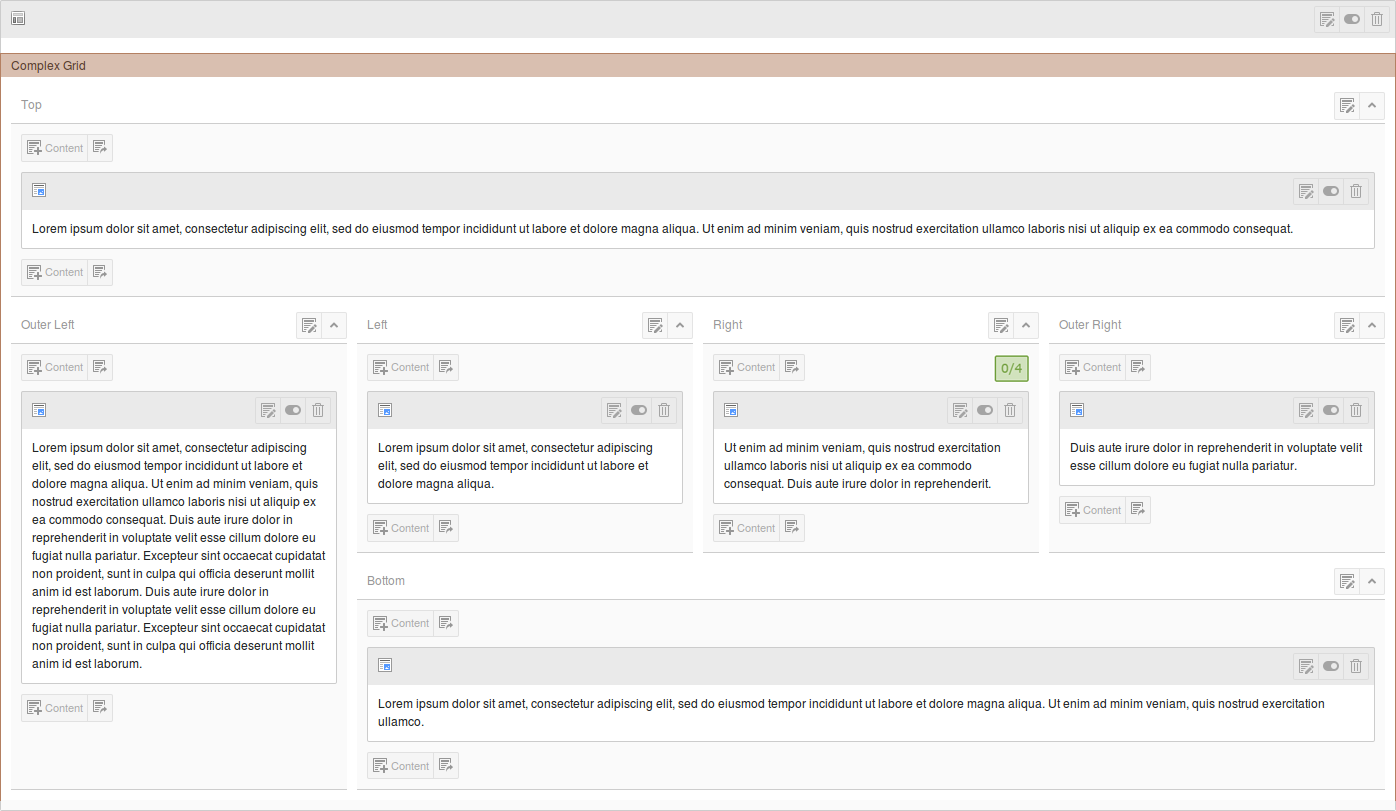
Task: Toggle visibility of the Left column content element
Action: [x=639, y=410]
